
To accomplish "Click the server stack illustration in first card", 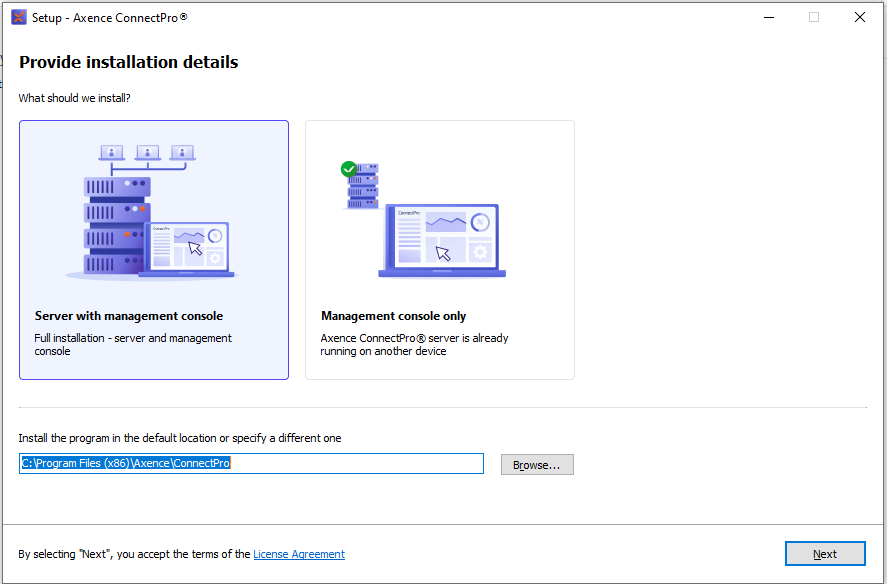I will (116, 226).
